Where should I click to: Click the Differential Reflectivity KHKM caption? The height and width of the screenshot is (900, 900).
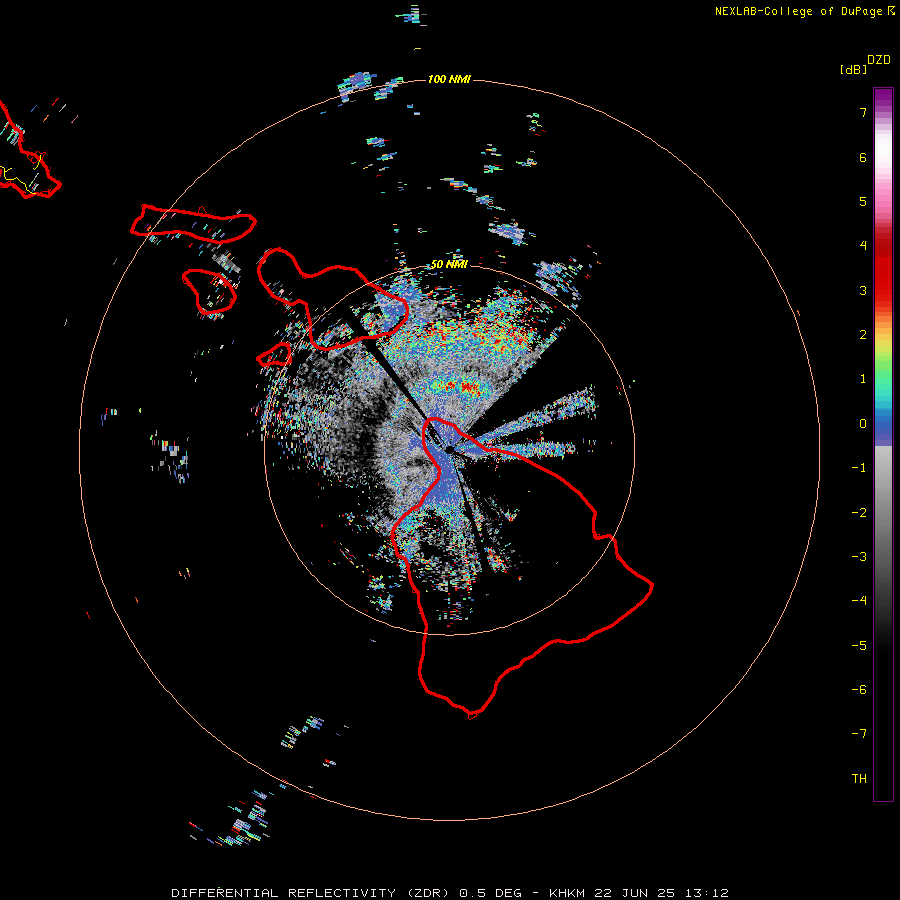(450, 893)
